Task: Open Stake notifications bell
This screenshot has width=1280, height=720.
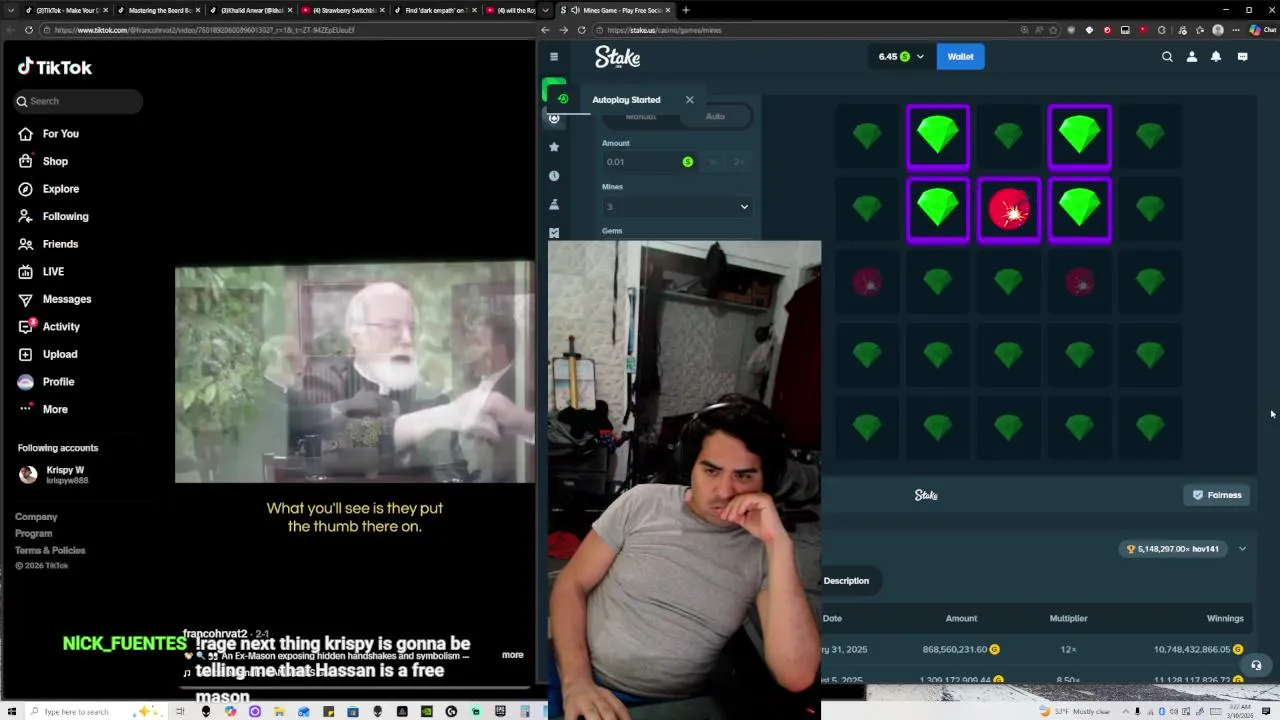Action: pos(1216,57)
